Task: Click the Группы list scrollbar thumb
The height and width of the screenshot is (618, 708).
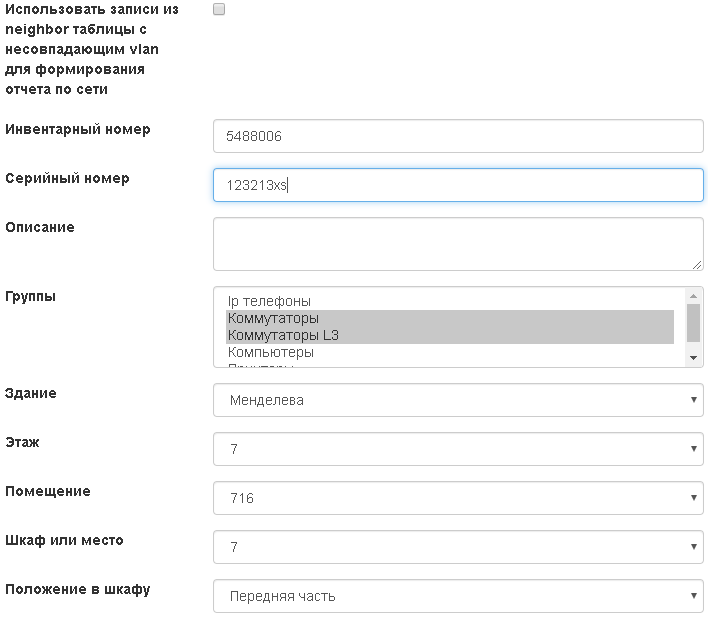Action: [x=693, y=322]
